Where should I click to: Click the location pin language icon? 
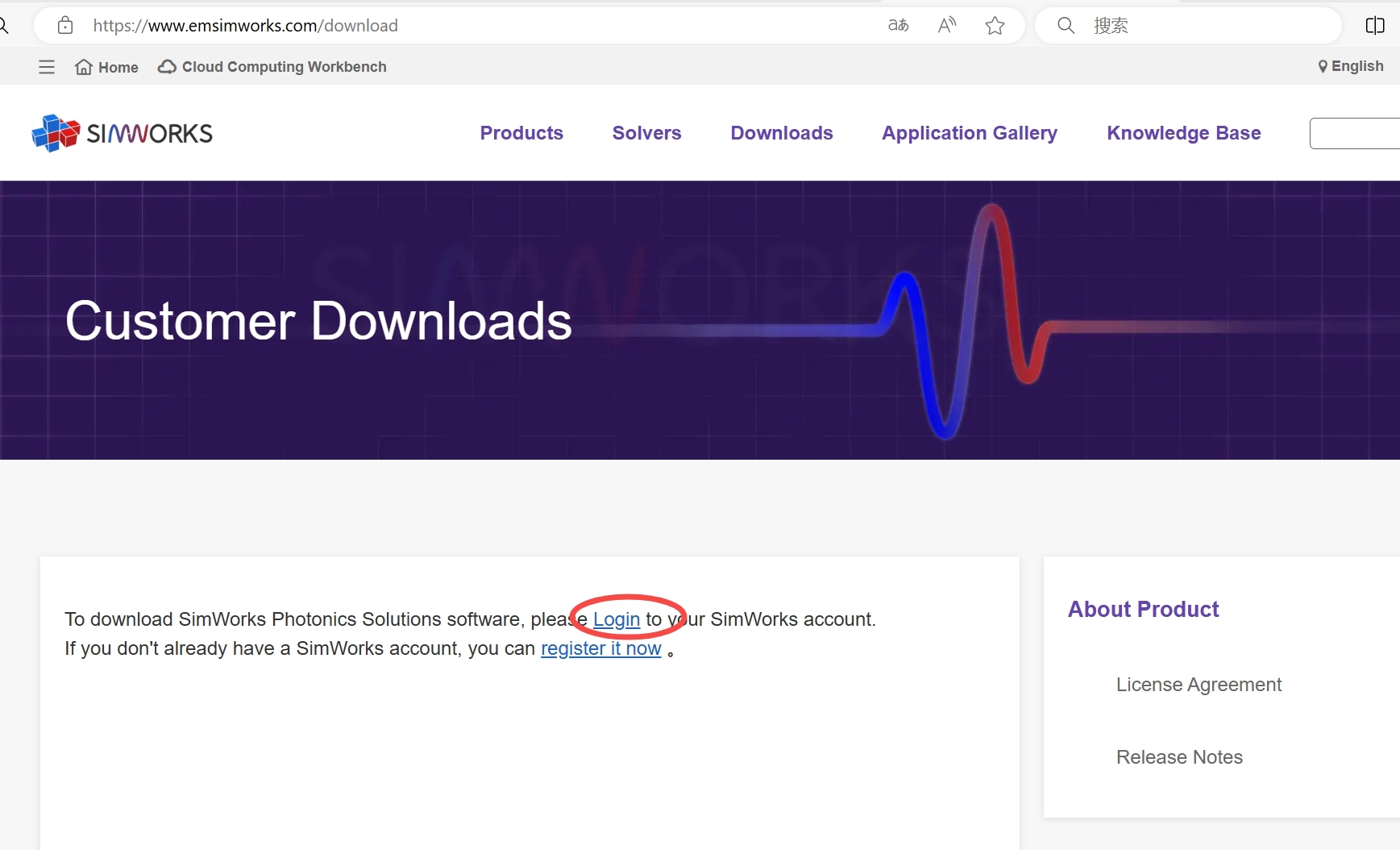[1323, 66]
